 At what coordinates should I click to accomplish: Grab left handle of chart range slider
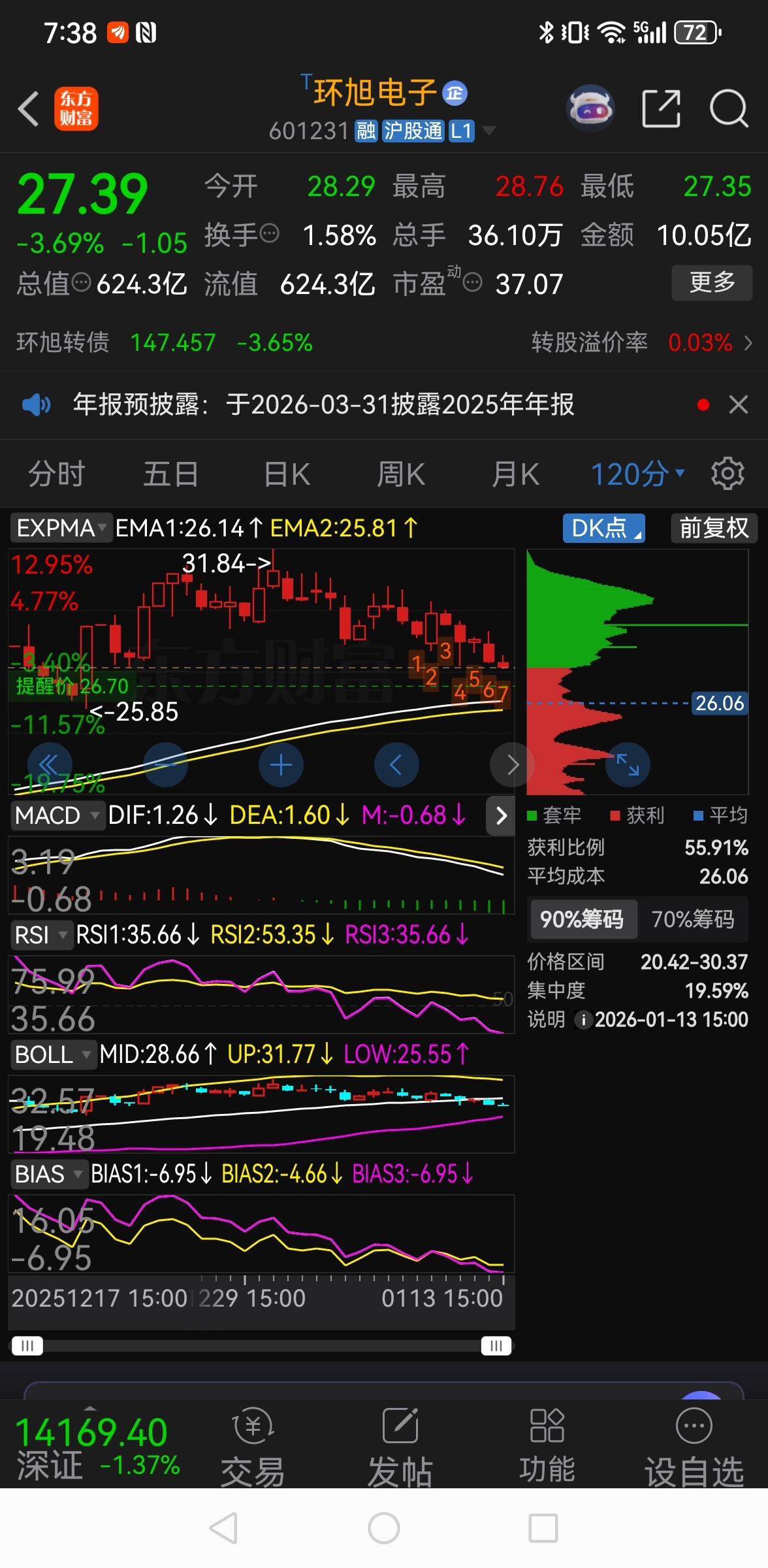point(27,1345)
